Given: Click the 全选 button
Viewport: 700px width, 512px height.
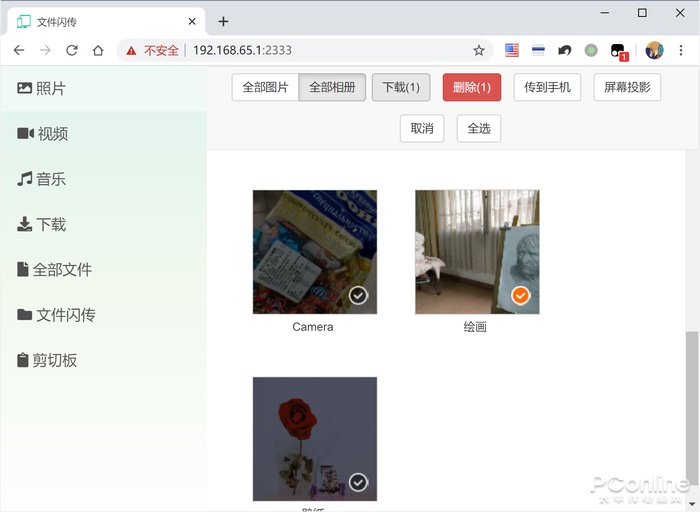Looking at the screenshot, I should 479,129.
